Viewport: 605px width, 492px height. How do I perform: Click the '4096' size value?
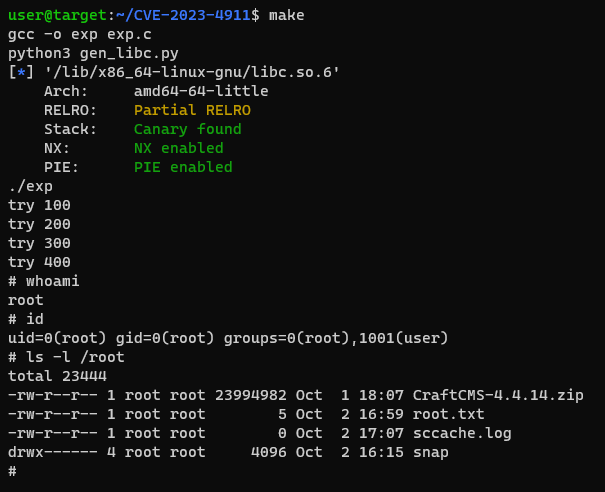click(x=269, y=452)
